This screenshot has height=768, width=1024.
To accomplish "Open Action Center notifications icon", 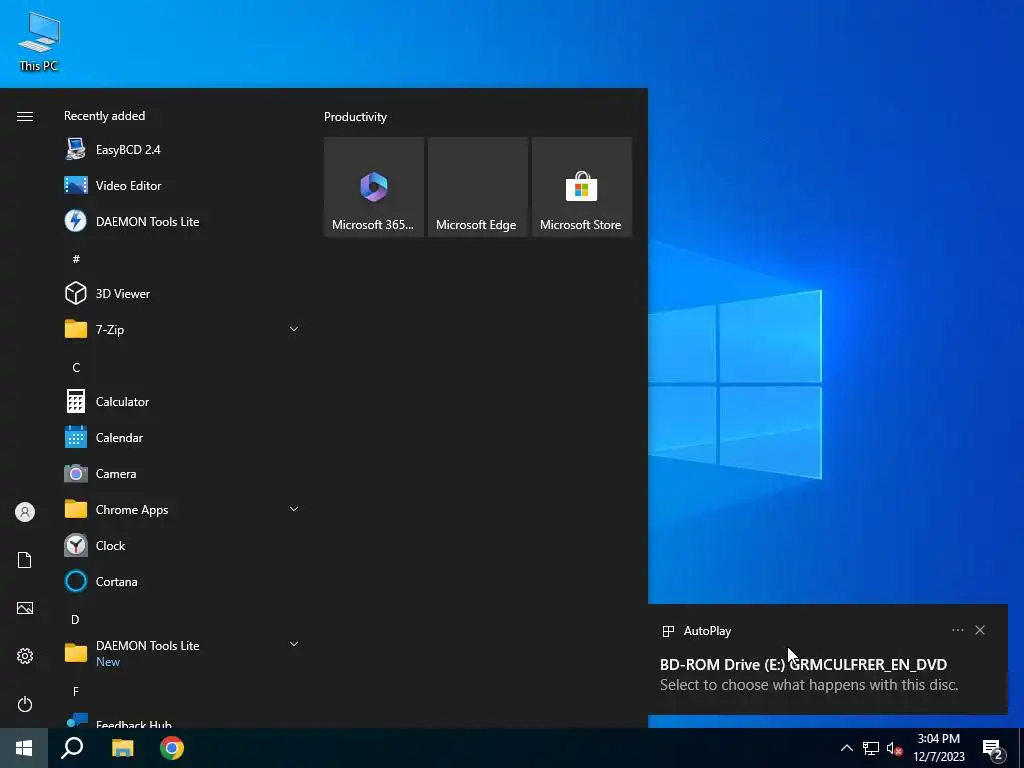I will click(993, 748).
